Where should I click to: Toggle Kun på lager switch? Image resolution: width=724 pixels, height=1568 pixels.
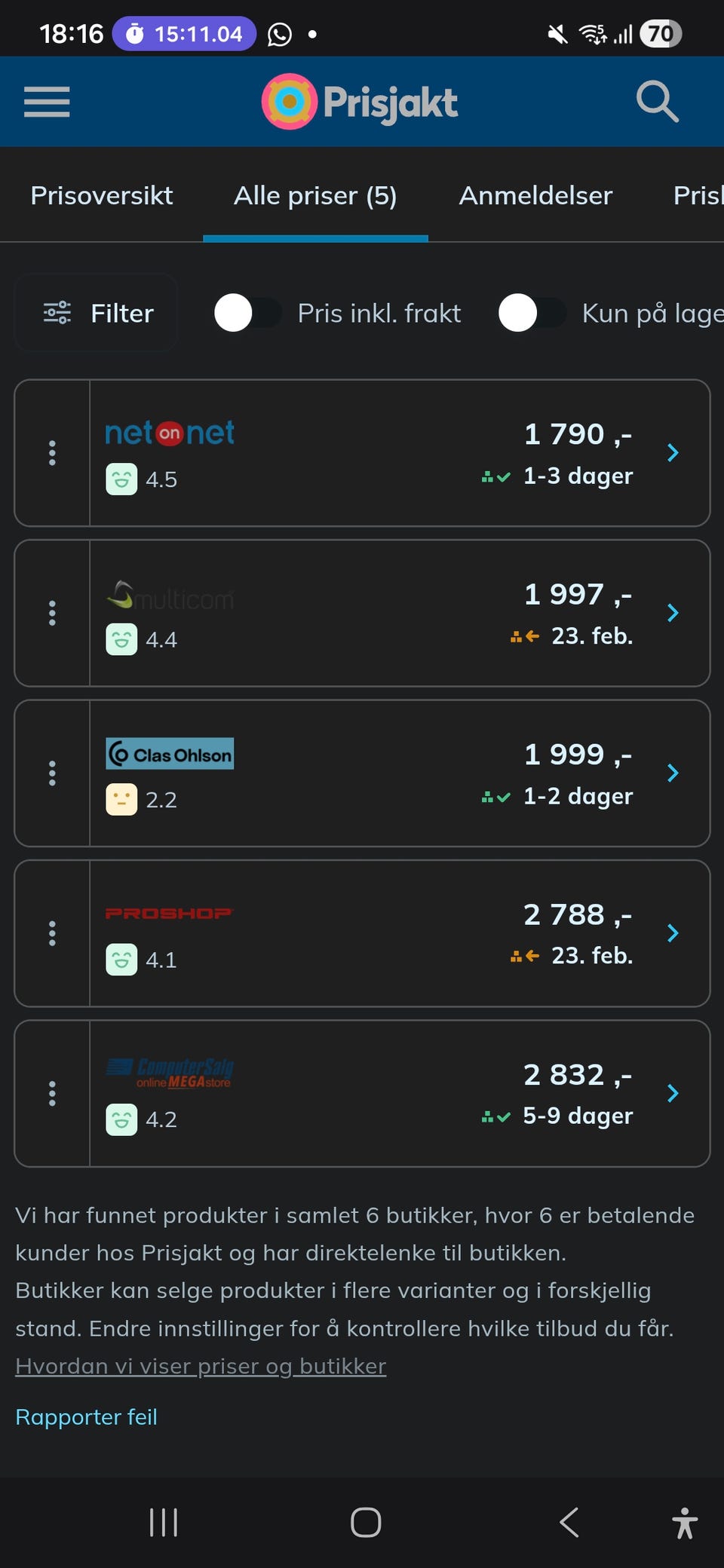tap(532, 313)
